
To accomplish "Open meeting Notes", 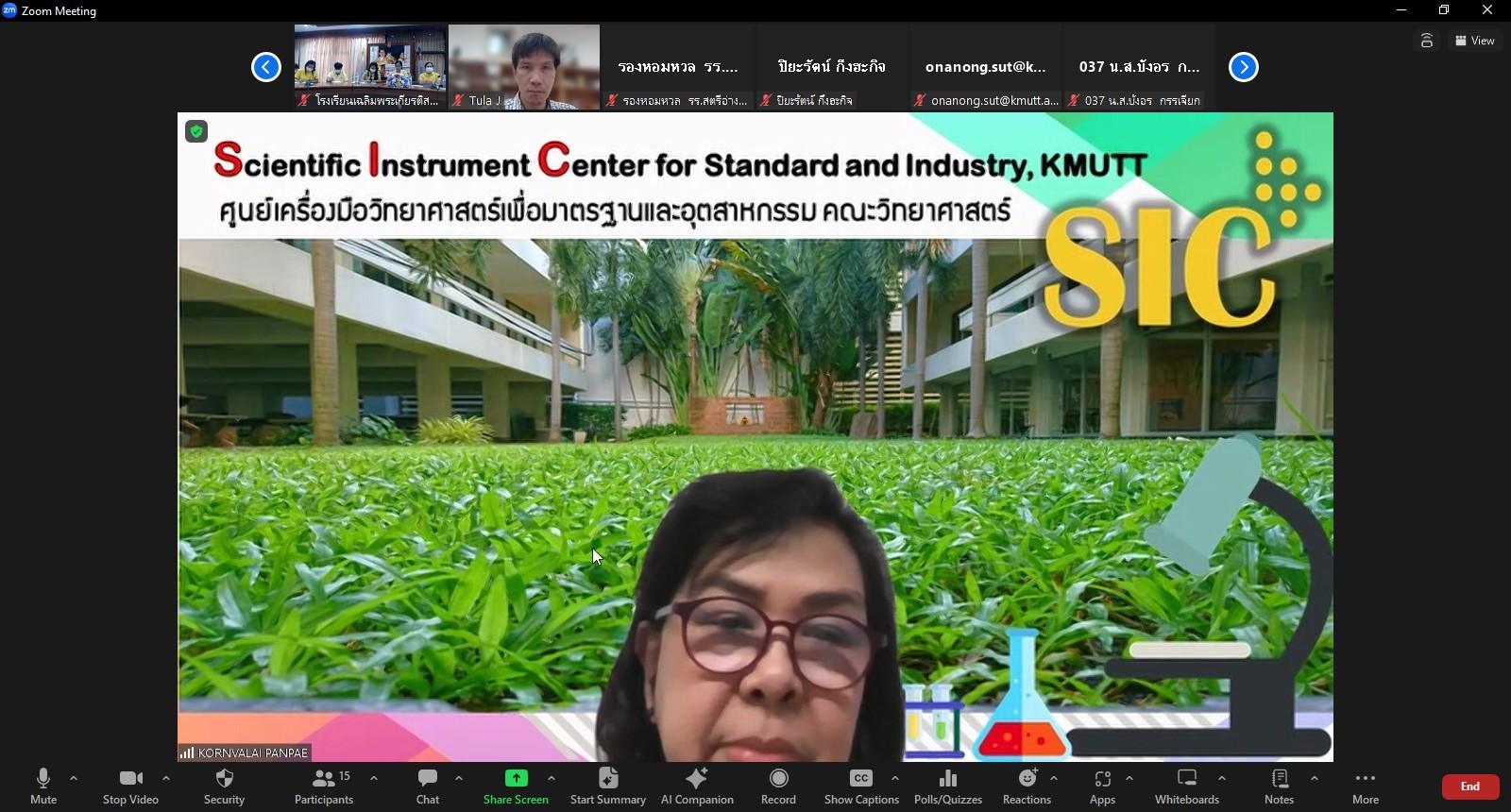I will pos(1280,787).
